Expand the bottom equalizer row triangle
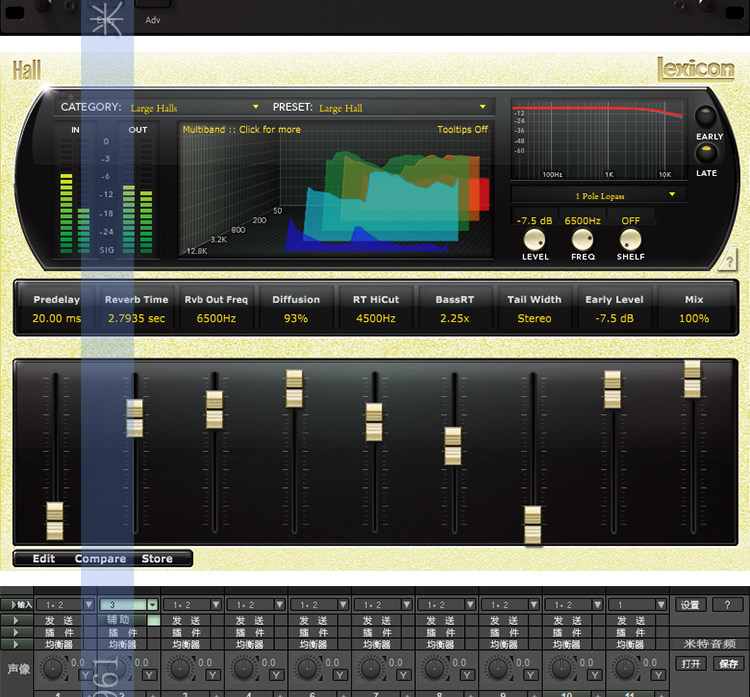750x697 pixels. (x=16, y=644)
